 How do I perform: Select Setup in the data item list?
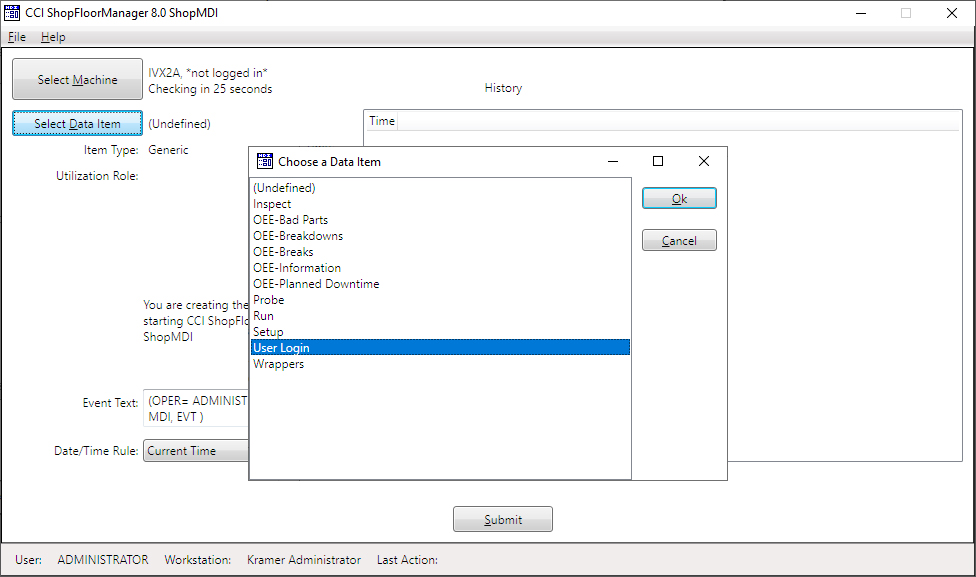440,332
